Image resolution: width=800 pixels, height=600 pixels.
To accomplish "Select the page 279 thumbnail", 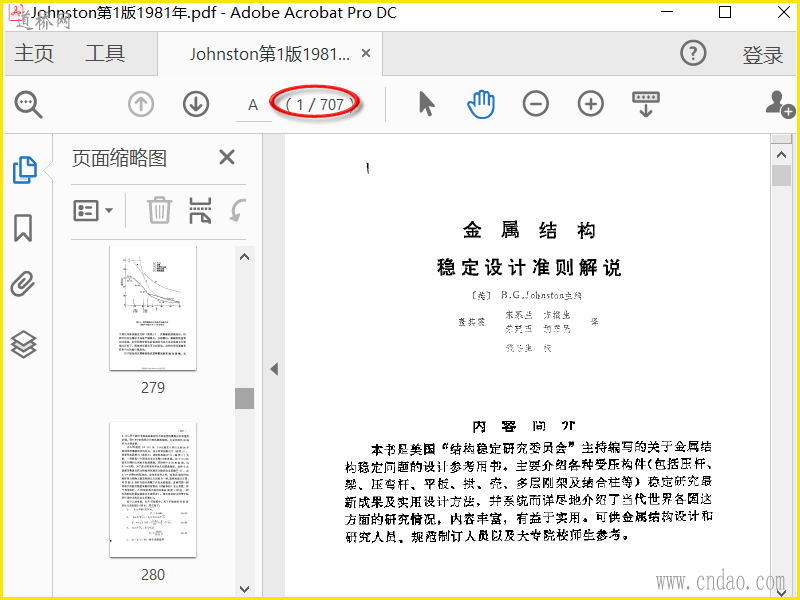I will [x=153, y=308].
